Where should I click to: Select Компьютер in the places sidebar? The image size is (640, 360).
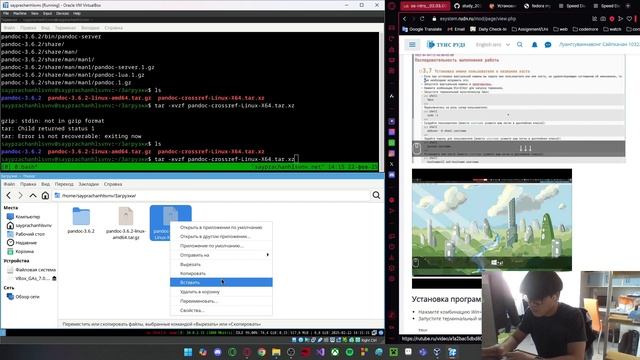click(x=23, y=217)
